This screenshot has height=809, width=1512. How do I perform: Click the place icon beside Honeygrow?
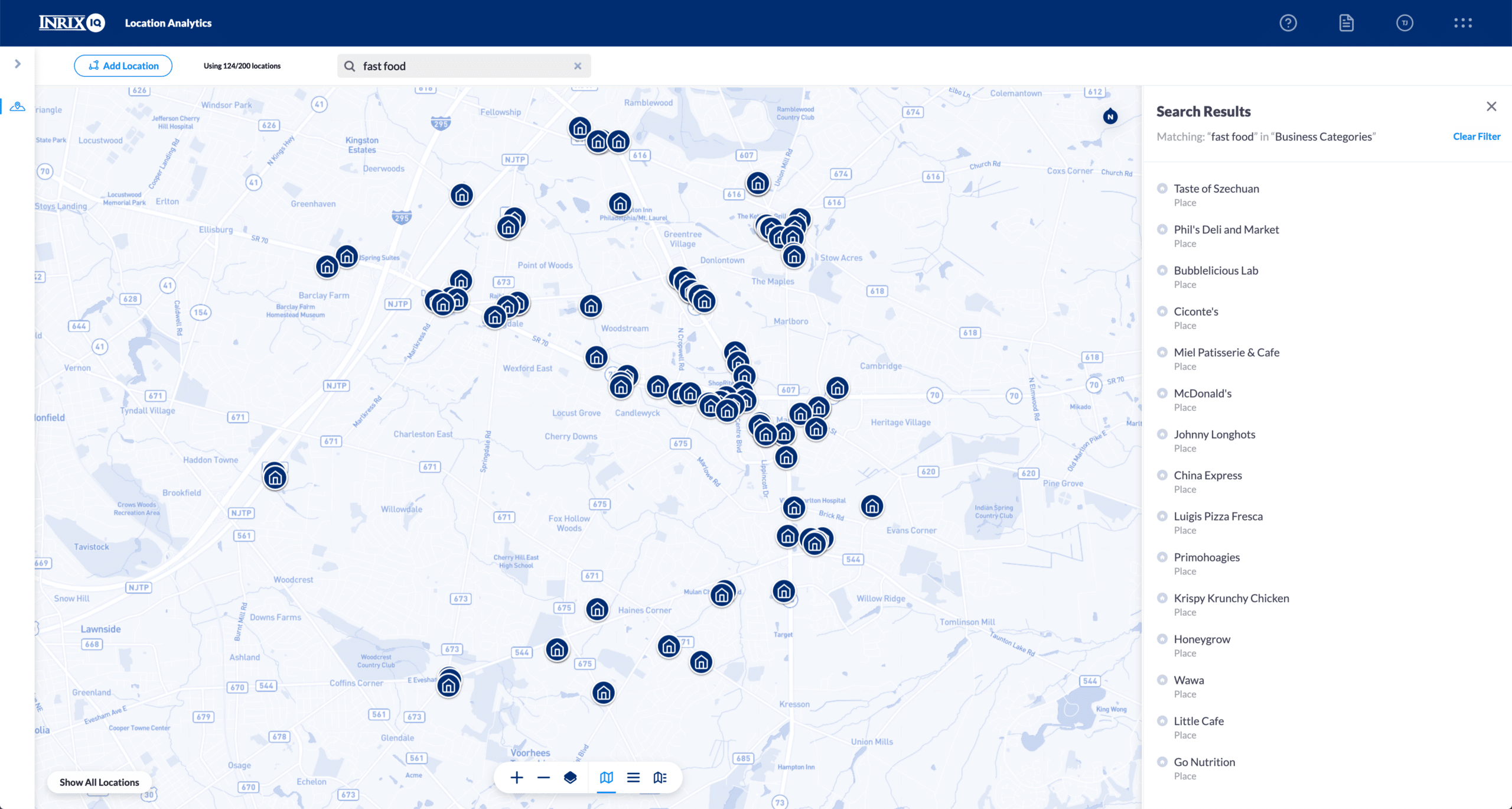point(1162,639)
